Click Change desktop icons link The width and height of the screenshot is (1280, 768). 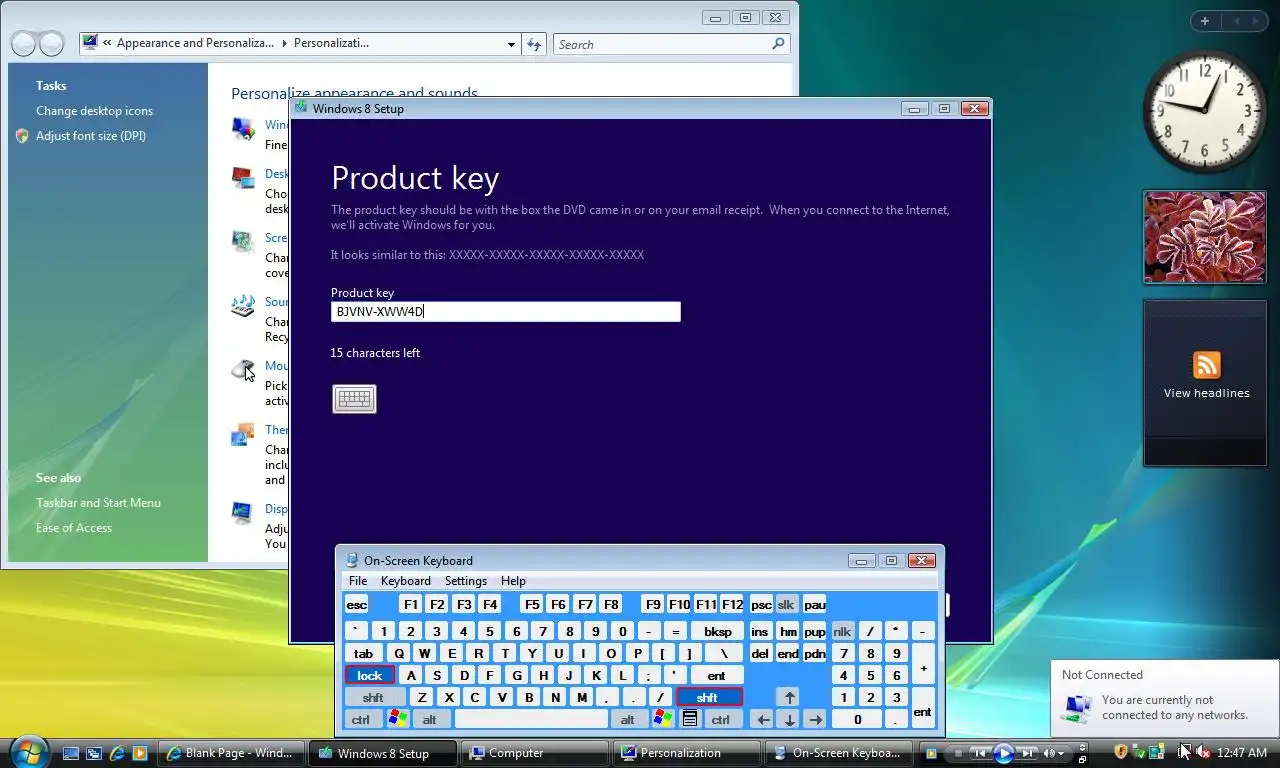(94, 111)
